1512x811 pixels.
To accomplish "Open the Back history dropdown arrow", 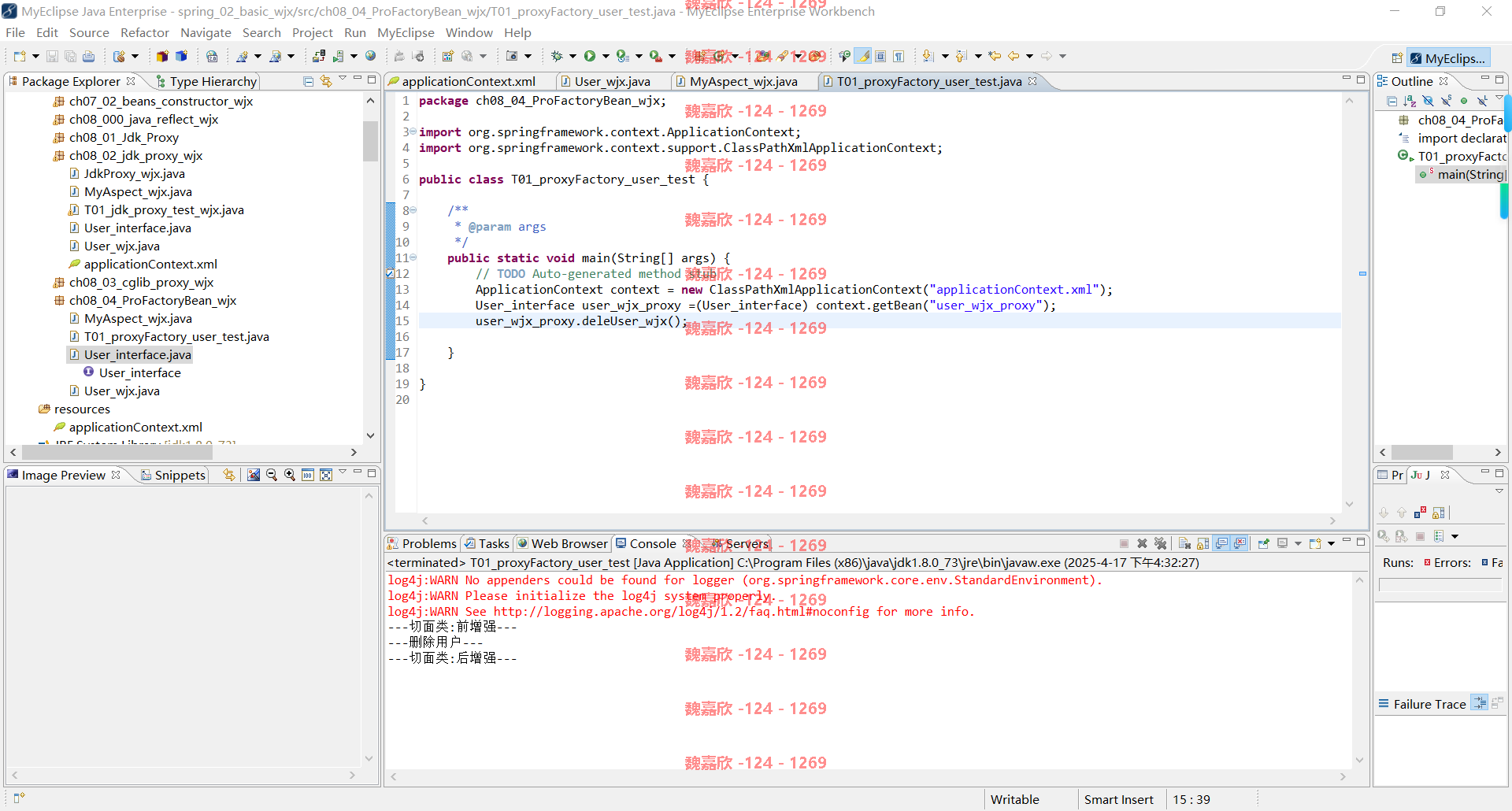I will coord(1029,56).
